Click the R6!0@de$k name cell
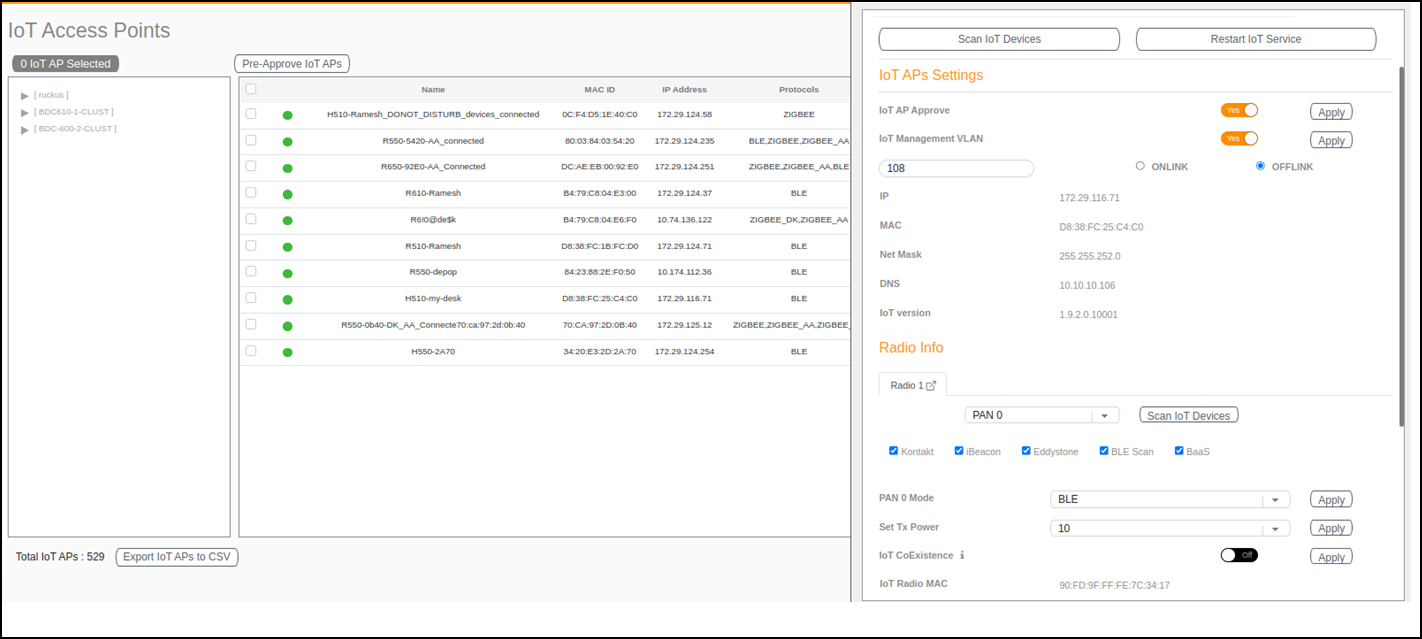Screen dimensions: 1422x639 [433, 220]
